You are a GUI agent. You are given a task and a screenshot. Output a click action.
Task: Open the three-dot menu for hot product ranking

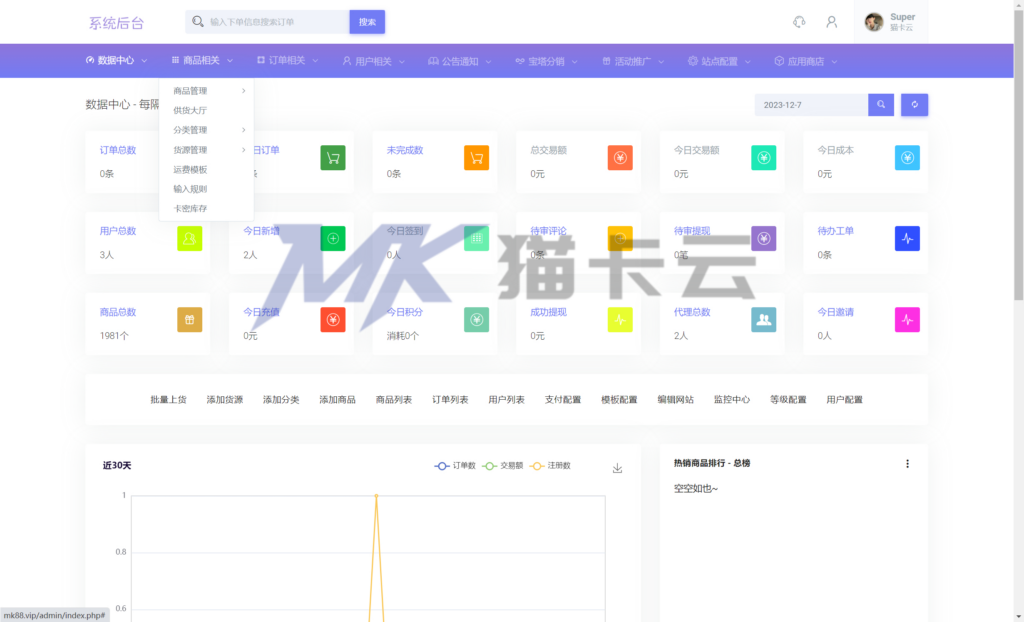click(x=907, y=463)
